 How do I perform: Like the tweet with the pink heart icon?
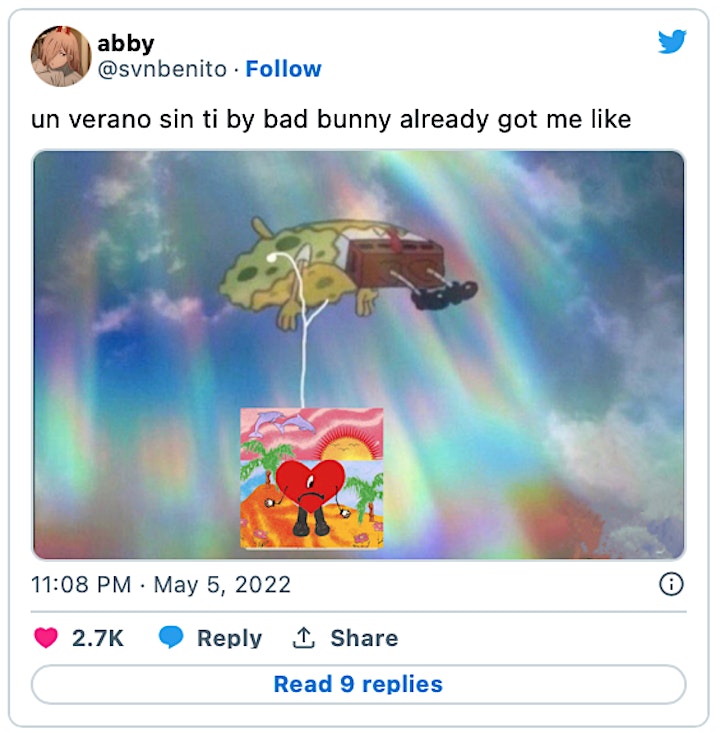(46, 638)
